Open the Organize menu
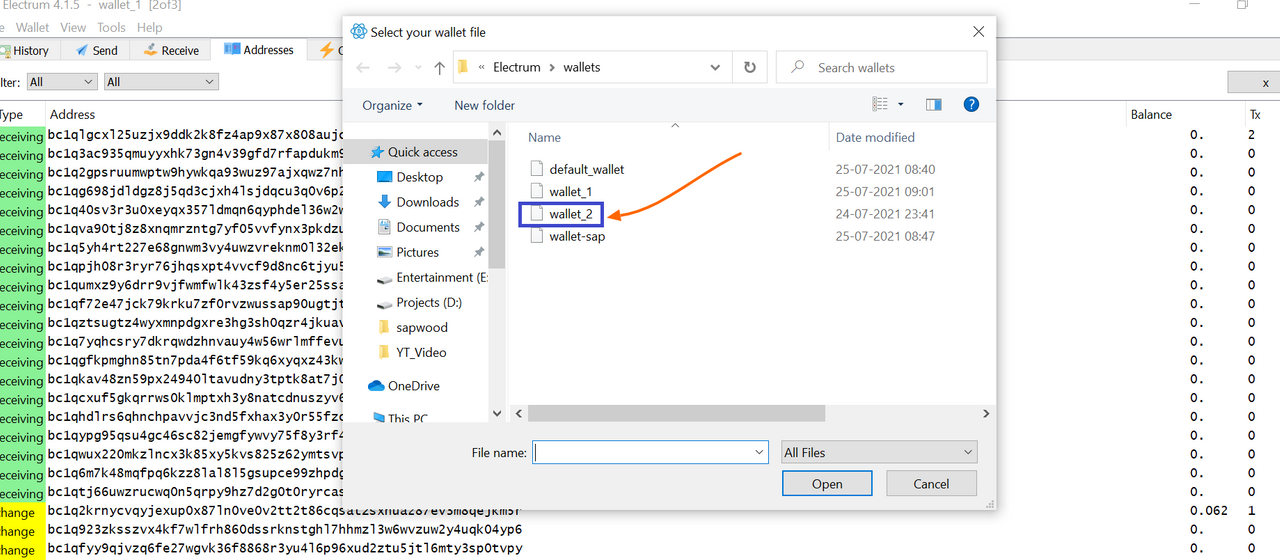The height and width of the screenshot is (560, 1280). [x=392, y=105]
